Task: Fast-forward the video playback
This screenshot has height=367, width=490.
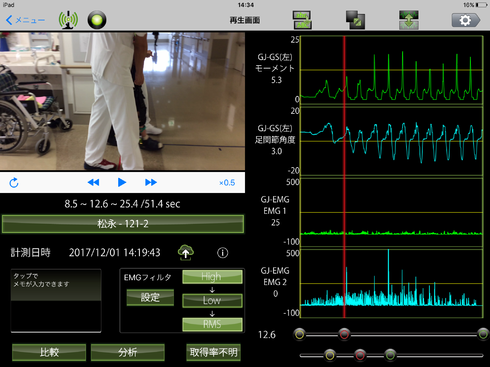Action: pos(151,182)
